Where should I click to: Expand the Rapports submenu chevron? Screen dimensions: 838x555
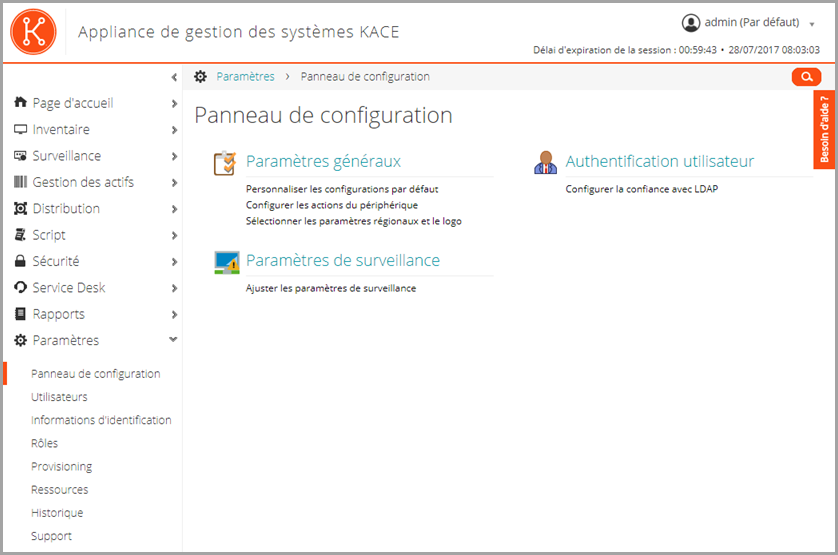tap(174, 314)
